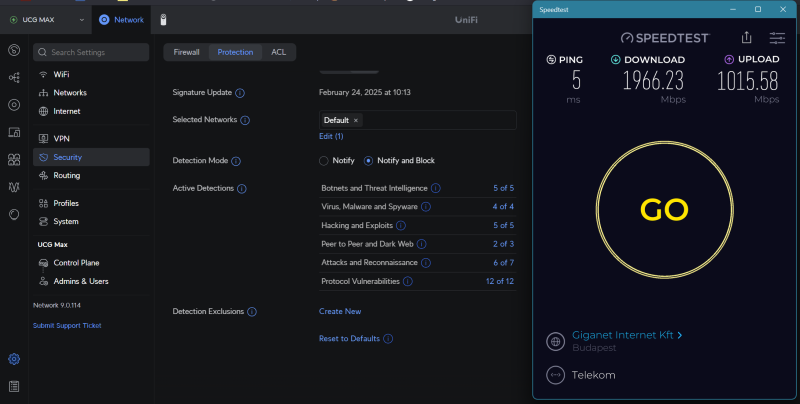Open Virus, Malware 4 of 4 count
The height and width of the screenshot is (404, 800).
tap(504, 207)
